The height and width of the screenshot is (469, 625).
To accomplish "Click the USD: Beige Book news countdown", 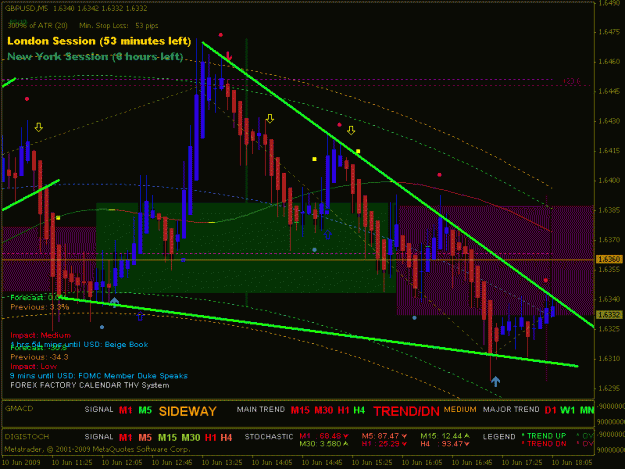I will coord(79,344).
